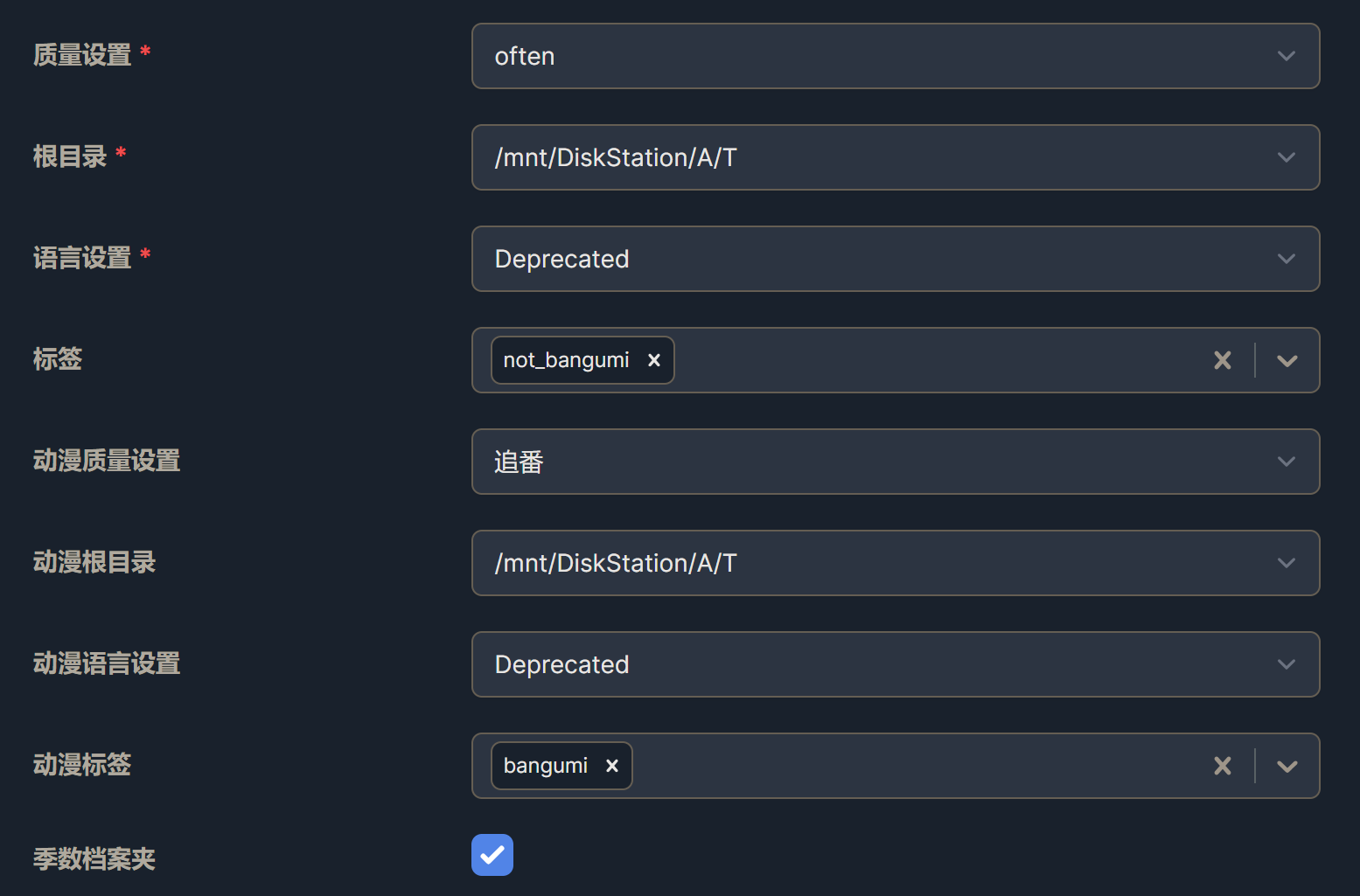The image size is (1360, 896).
Task: Click the bangumi tag label
Action: [x=545, y=766]
